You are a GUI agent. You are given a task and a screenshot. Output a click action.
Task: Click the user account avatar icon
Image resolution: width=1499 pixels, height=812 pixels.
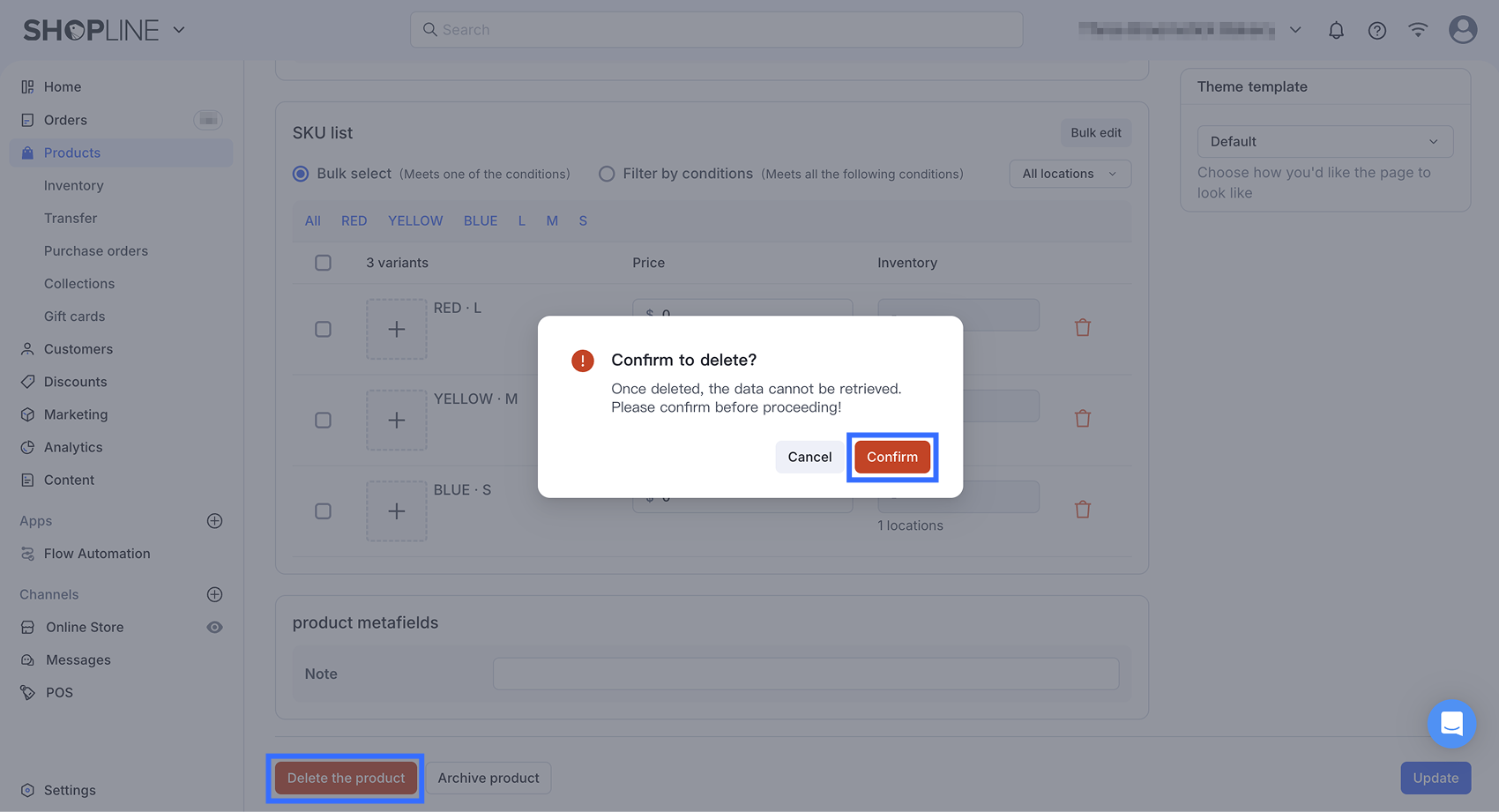(x=1462, y=30)
